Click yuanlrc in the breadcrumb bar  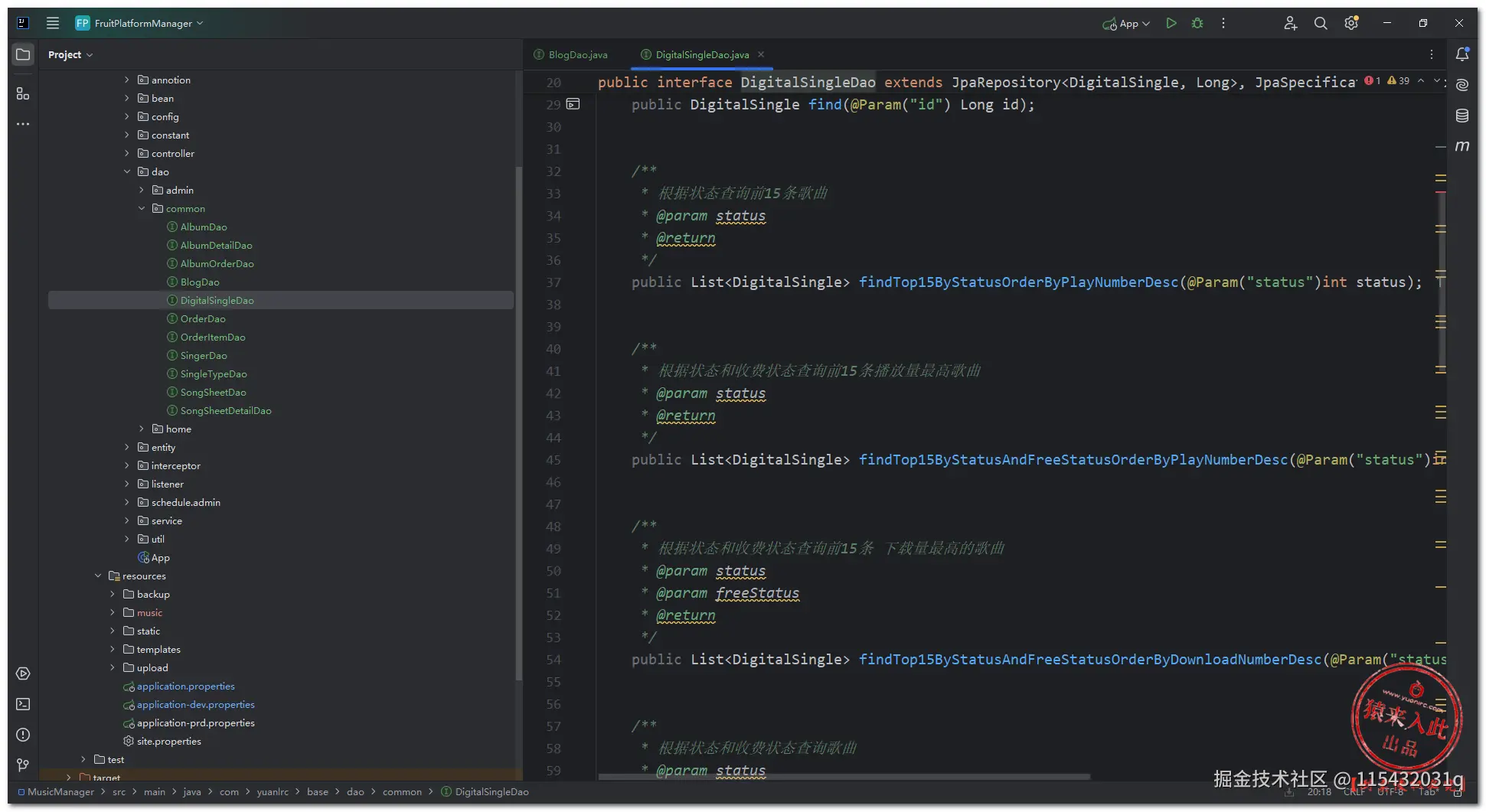(x=273, y=791)
